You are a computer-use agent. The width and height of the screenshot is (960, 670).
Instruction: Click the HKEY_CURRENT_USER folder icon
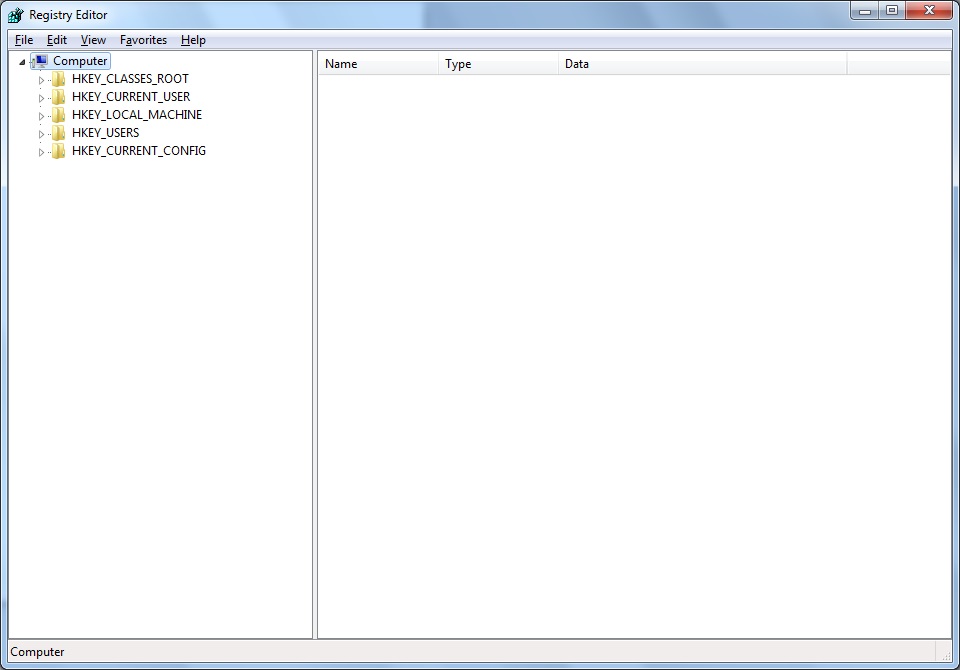[x=59, y=97]
